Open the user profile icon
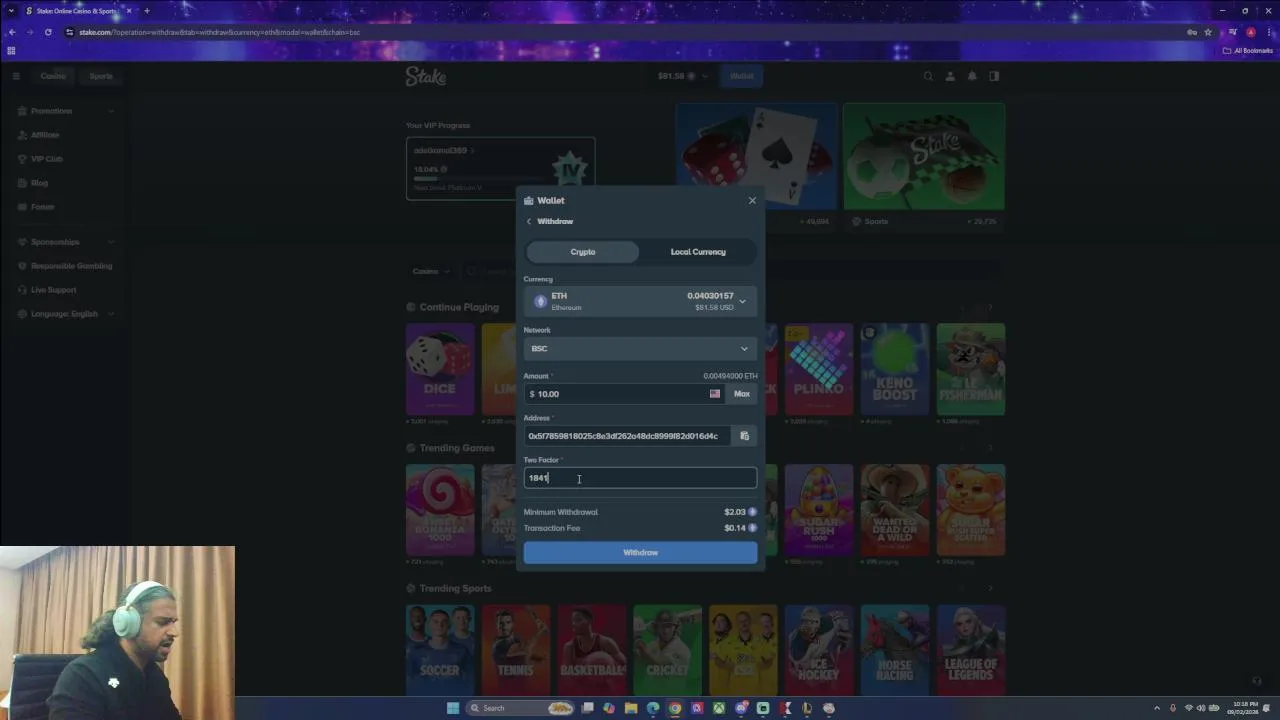Screen dimensions: 1280x720 950,76
